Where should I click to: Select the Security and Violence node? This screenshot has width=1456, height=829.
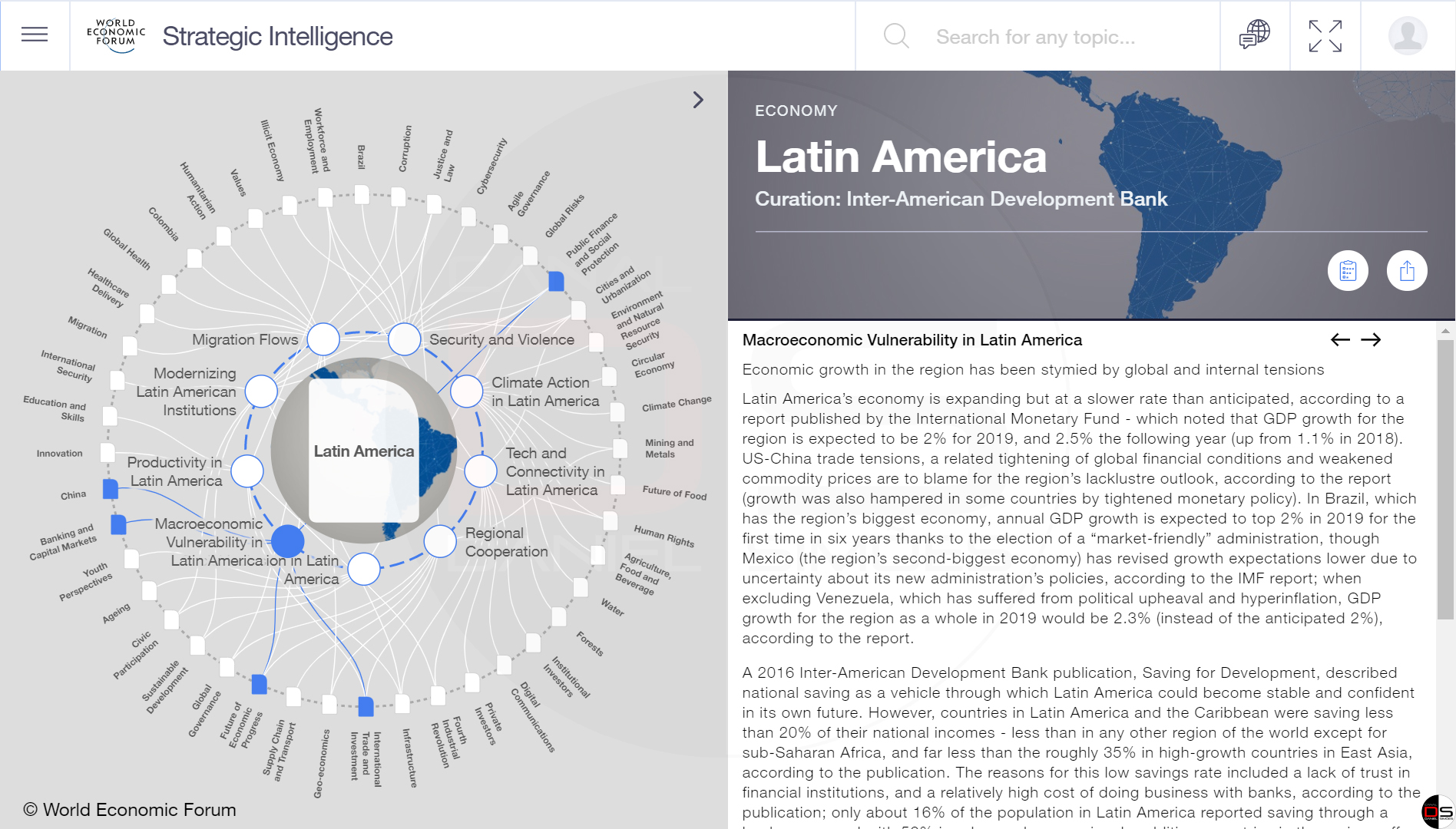(404, 339)
